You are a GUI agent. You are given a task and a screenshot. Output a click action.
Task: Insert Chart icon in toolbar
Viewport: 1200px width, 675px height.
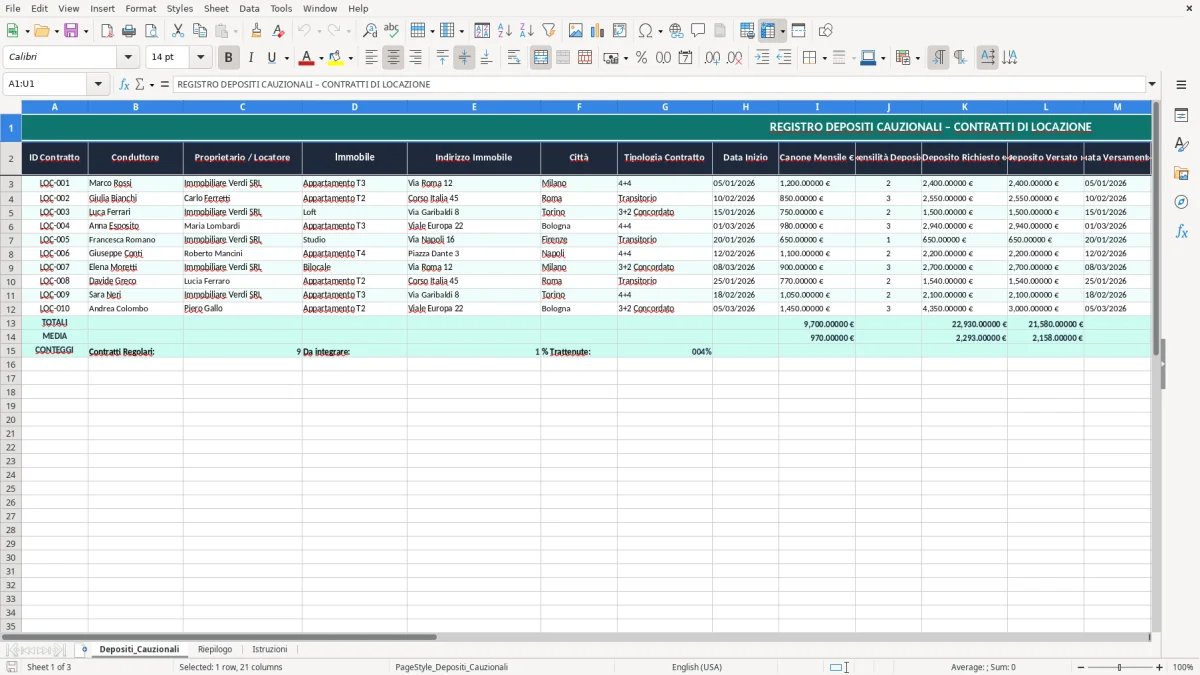click(x=598, y=31)
